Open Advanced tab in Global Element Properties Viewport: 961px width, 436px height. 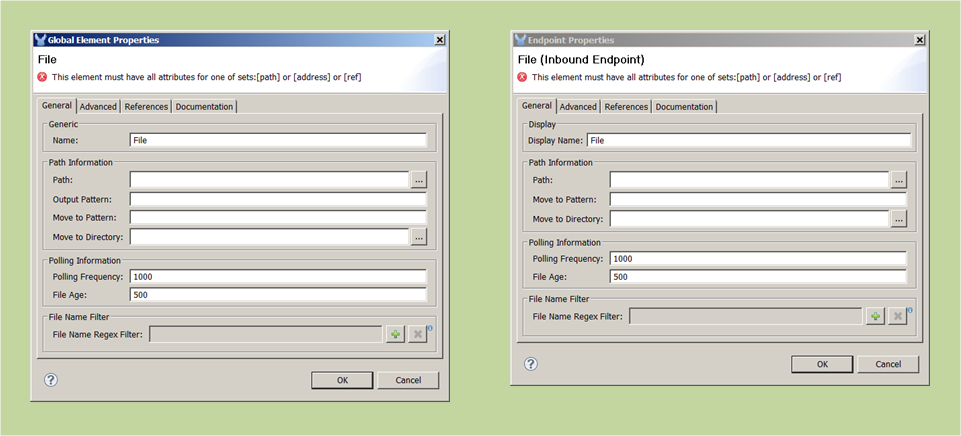tap(98, 107)
